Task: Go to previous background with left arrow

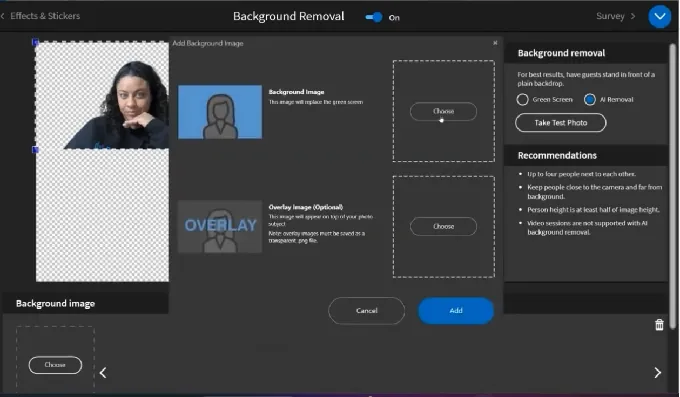Action: tap(103, 373)
